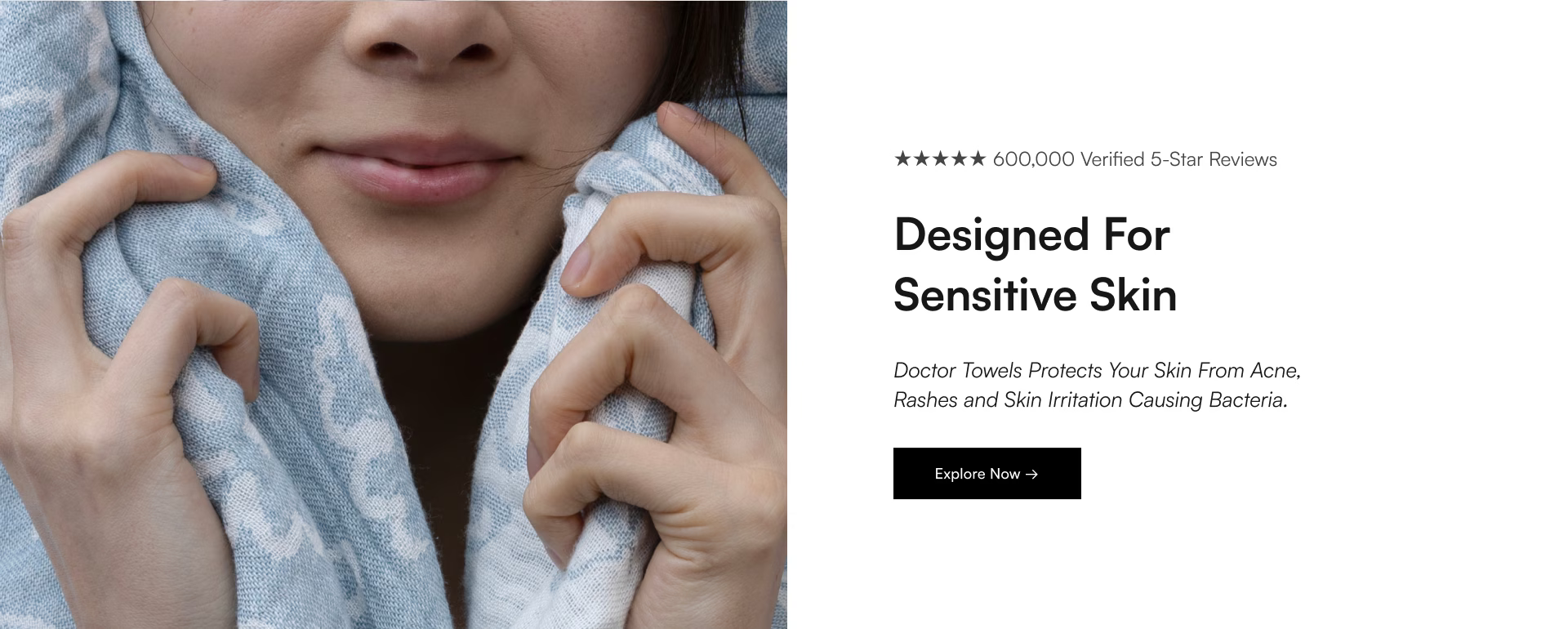
Task: Select the first star in the rating
Action: pos(902,158)
